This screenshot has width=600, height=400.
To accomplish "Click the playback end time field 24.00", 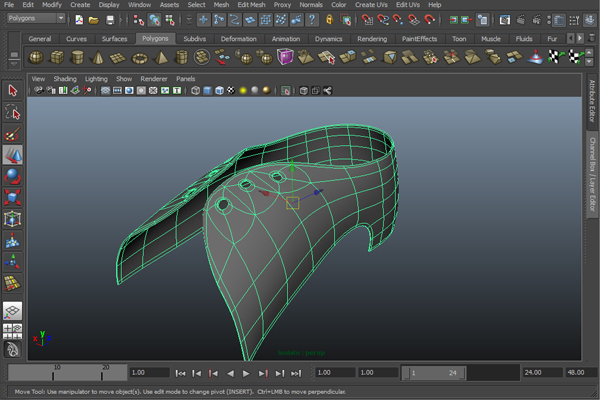I will click(x=542, y=372).
